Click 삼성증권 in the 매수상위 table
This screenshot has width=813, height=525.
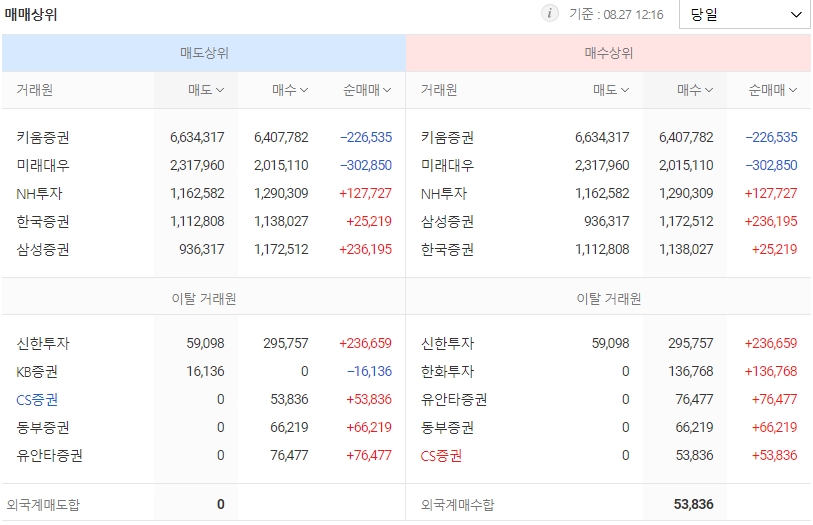[447, 221]
